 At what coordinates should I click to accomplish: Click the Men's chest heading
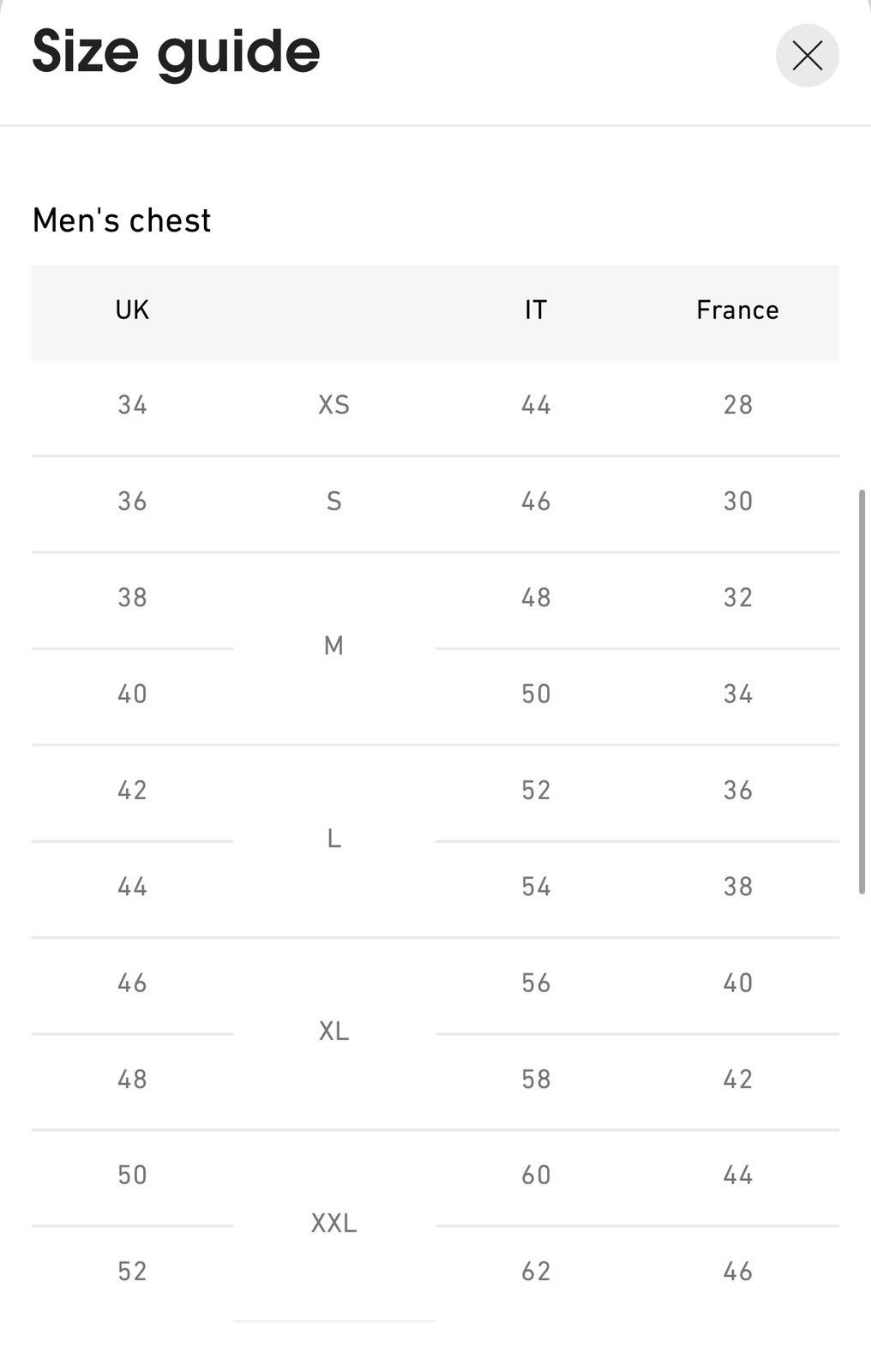(x=121, y=220)
